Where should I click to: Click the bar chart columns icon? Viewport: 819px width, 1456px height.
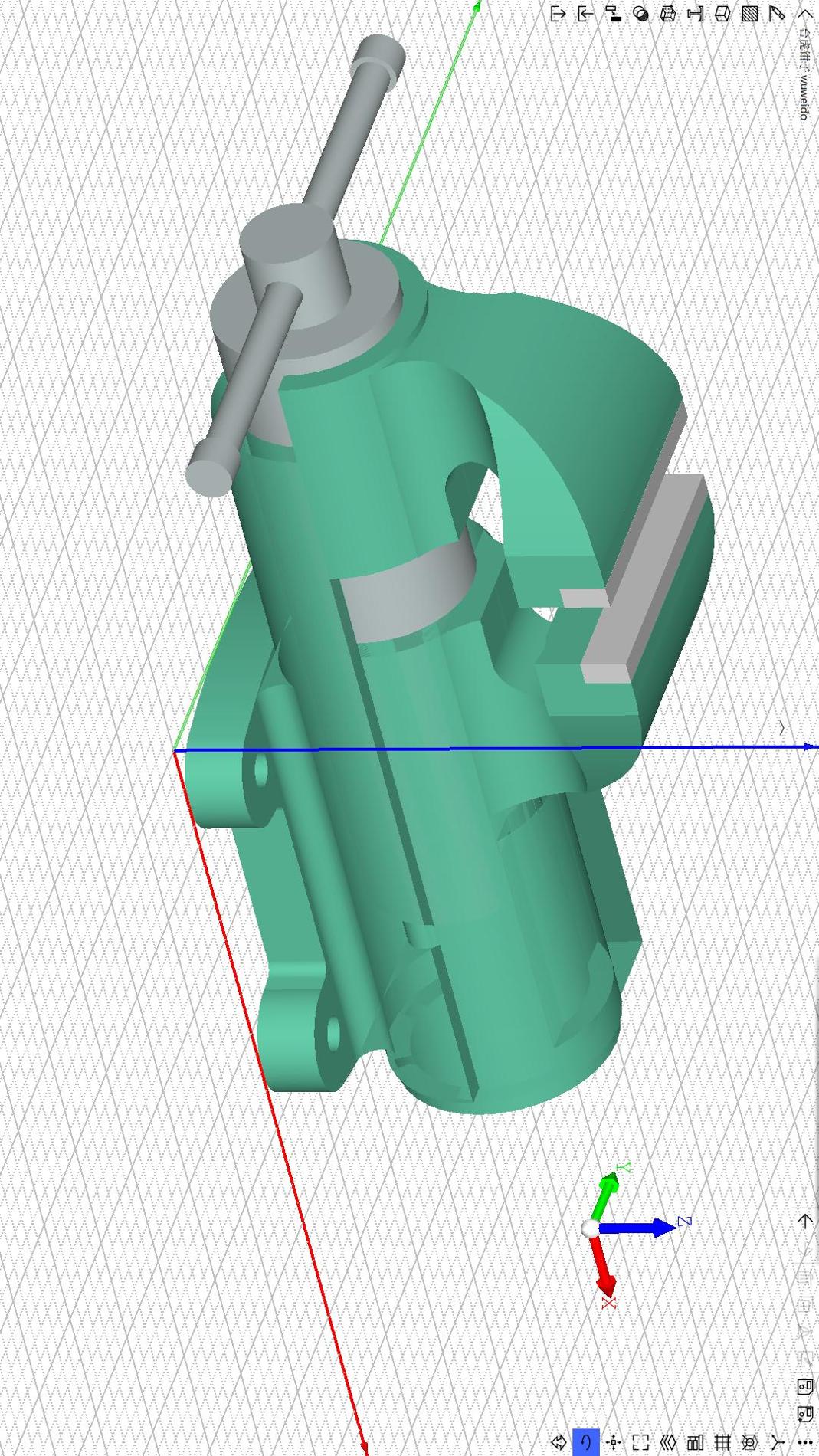pyautogui.click(x=695, y=1442)
